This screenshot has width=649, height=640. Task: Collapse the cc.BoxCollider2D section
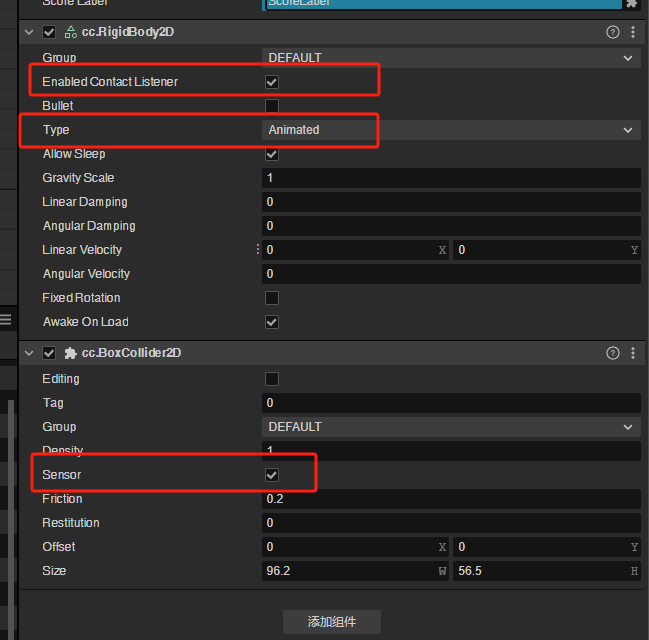click(29, 353)
